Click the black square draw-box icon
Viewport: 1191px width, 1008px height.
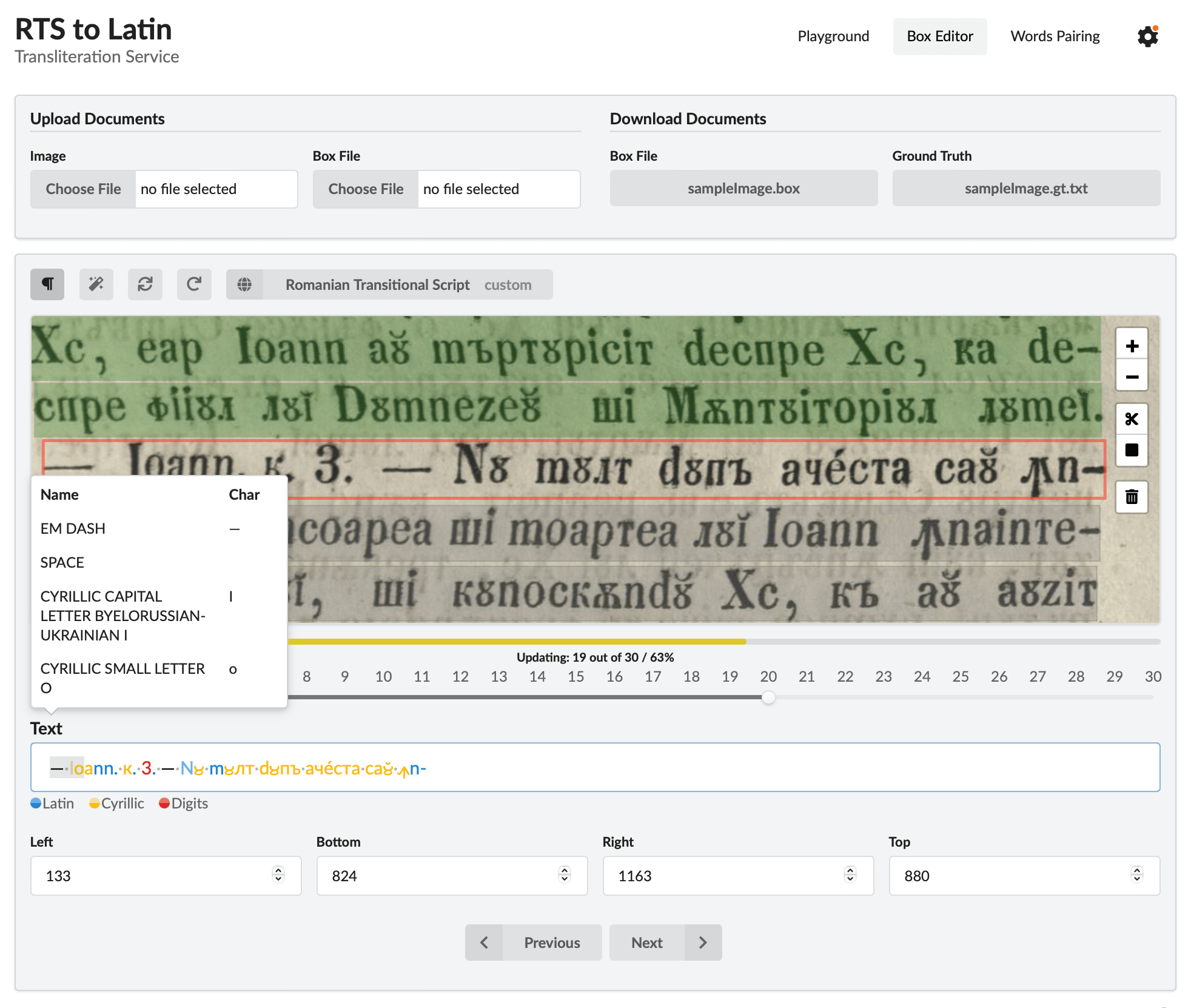coord(1132,450)
